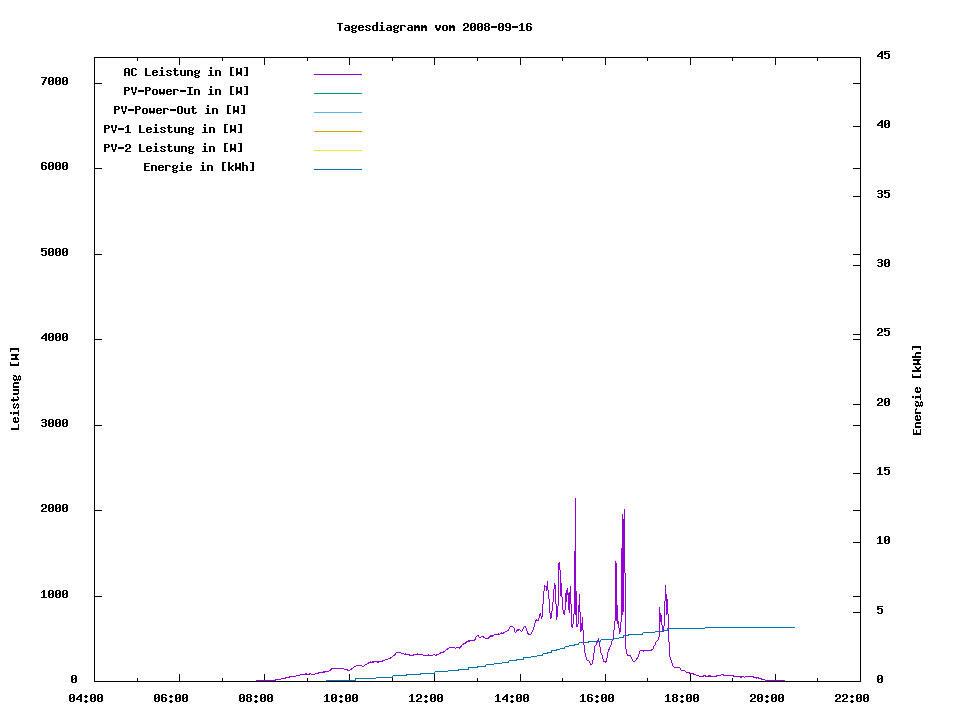Click the yellow PV-2 Leistung legend line
This screenshot has width=960, height=720.
click(337, 150)
